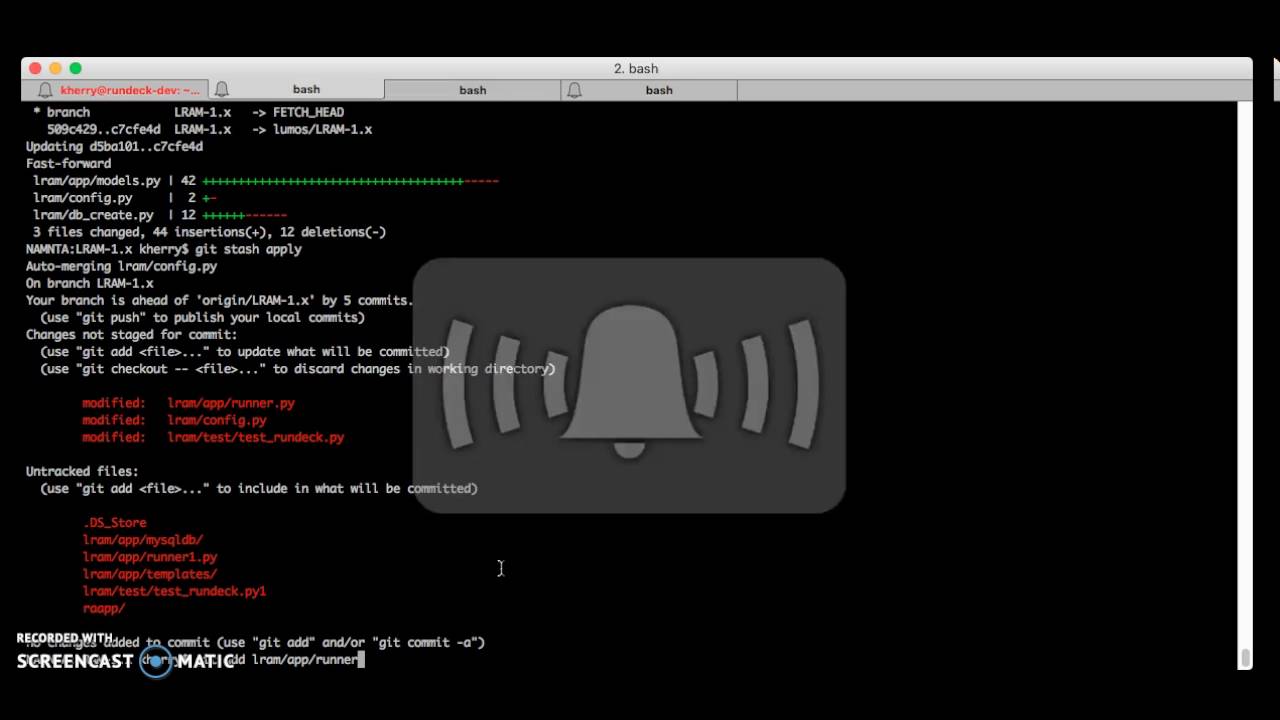
Task: Click '3 files changed, 44 insertions' summary
Action: (209, 232)
